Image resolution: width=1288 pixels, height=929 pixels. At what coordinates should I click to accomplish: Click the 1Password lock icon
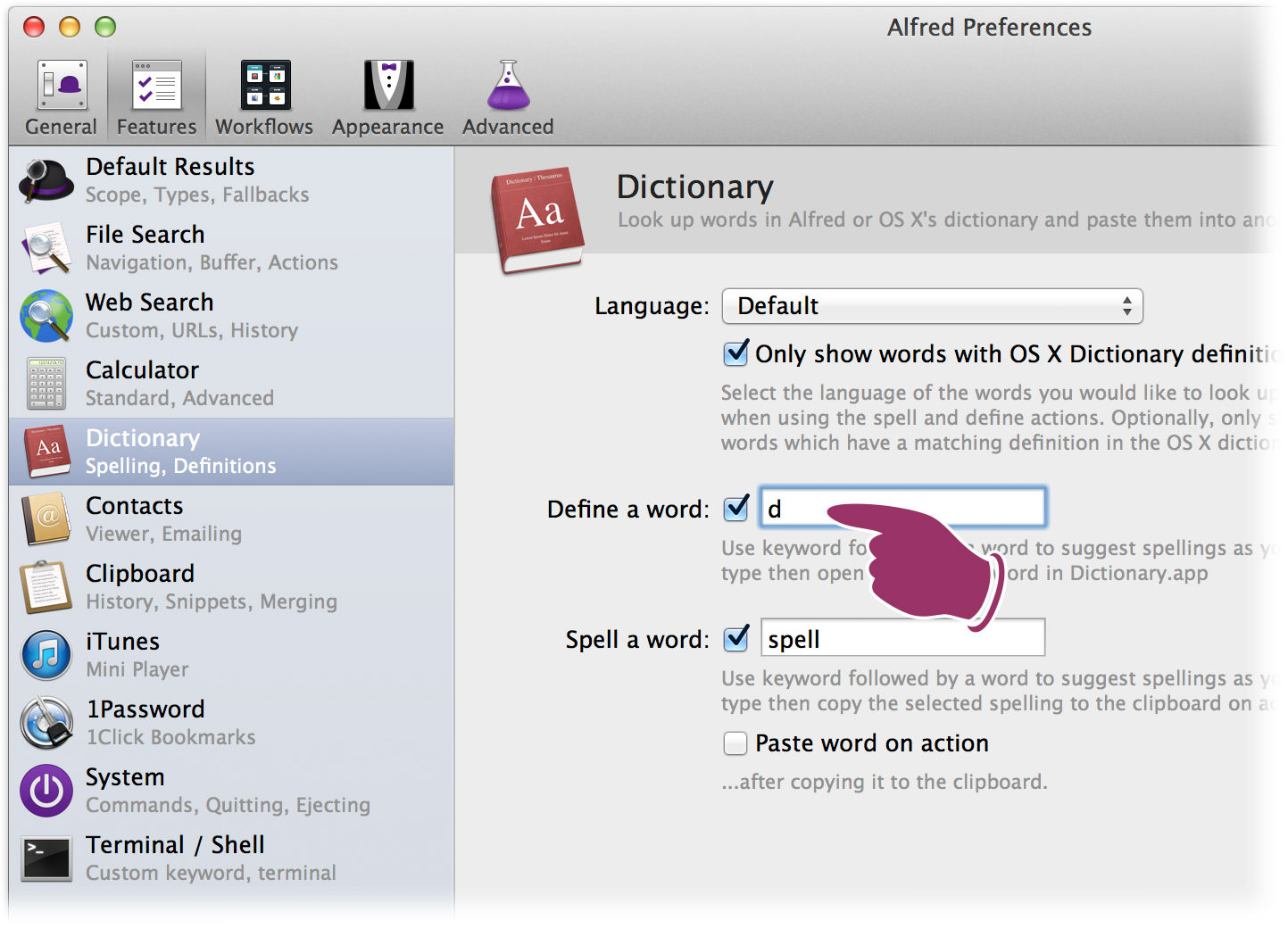[x=46, y=723]
